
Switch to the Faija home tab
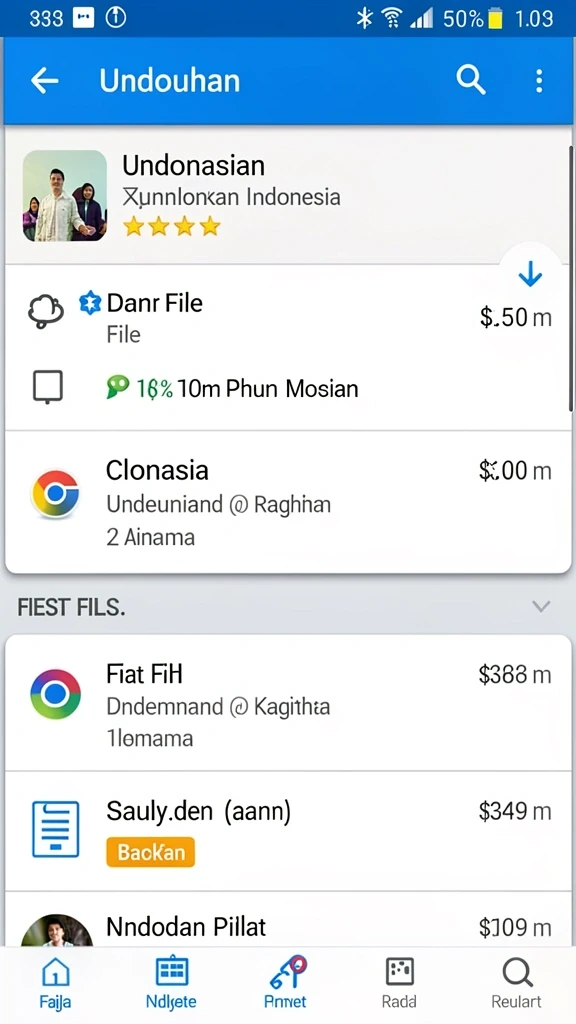tap(56, 983)
